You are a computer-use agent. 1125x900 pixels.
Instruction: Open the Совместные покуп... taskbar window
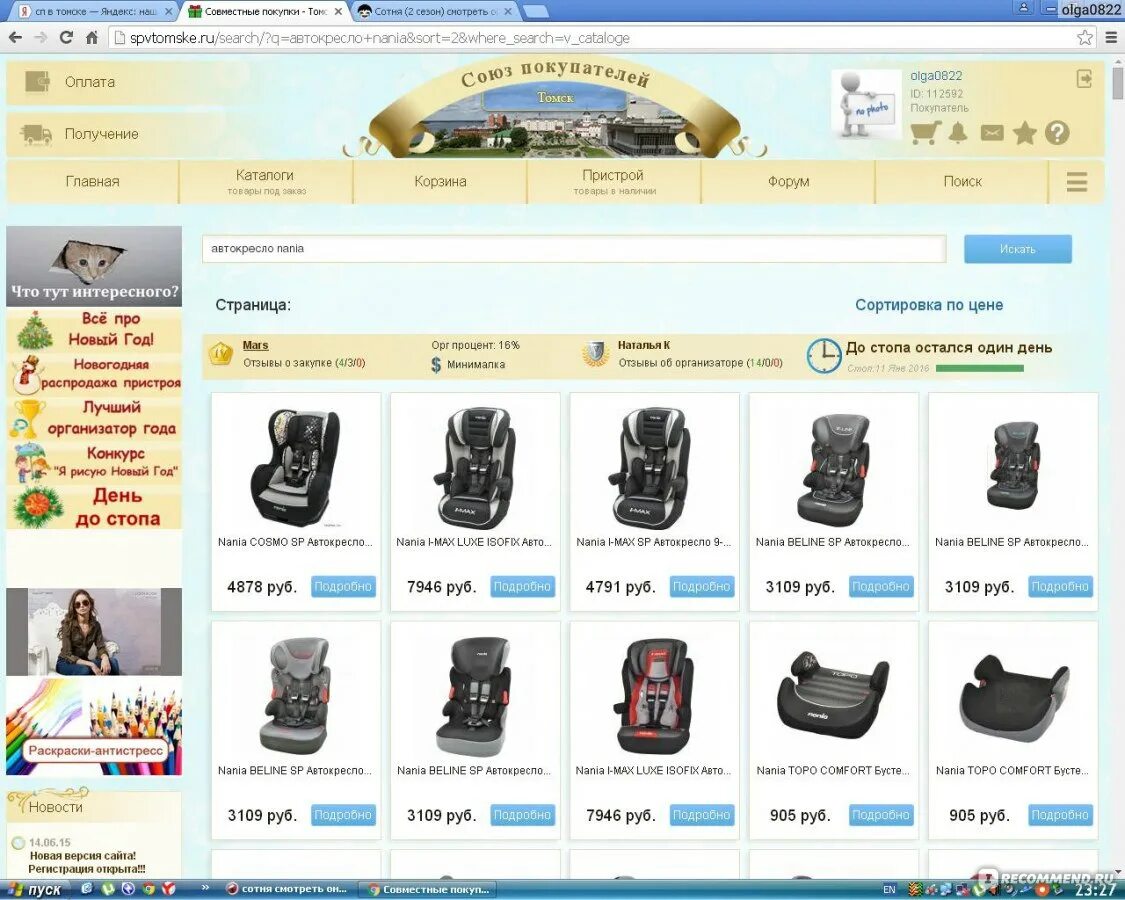coord(428,890)
